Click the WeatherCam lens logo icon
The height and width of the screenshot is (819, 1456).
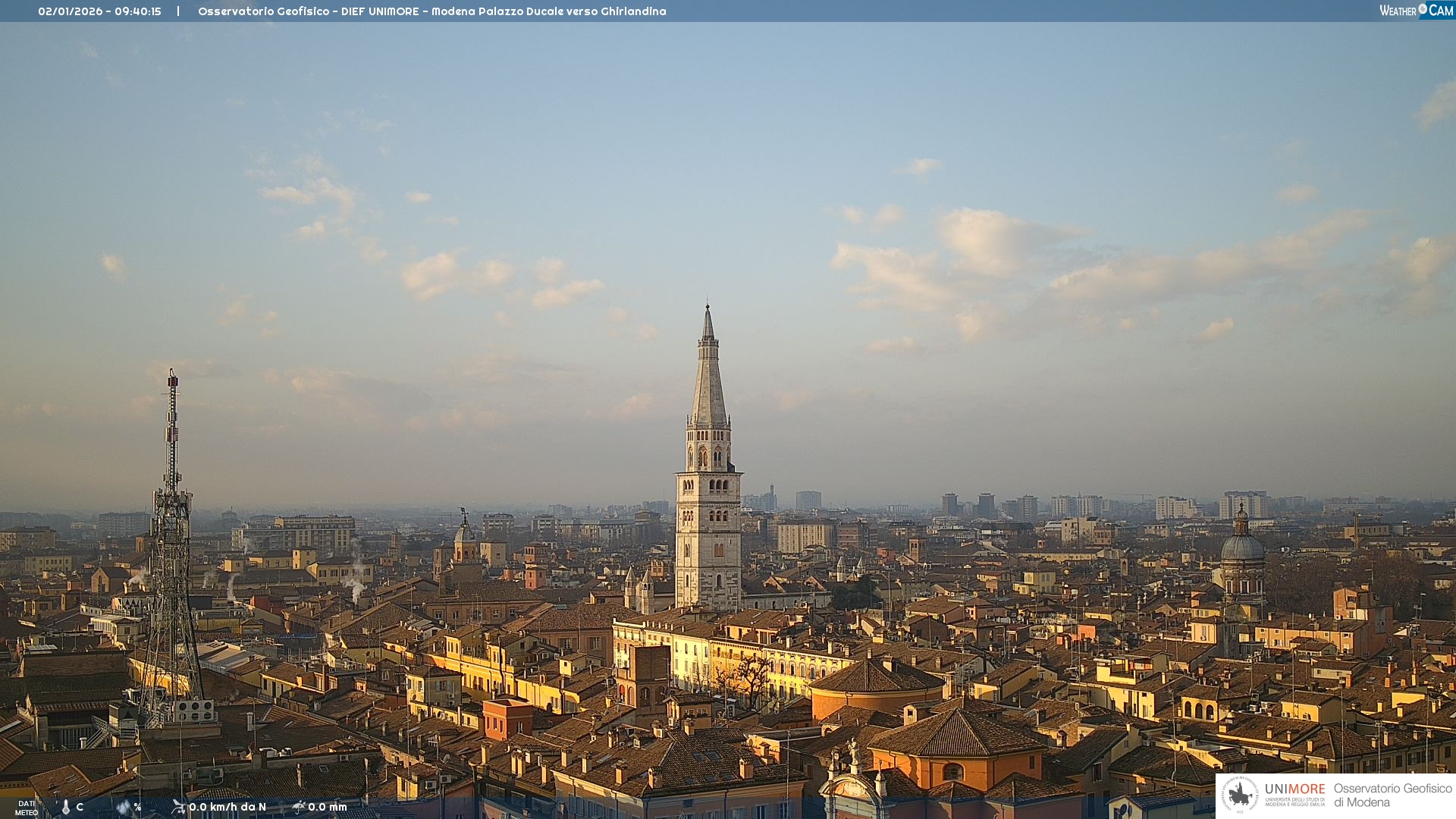tap(1423, 9)
